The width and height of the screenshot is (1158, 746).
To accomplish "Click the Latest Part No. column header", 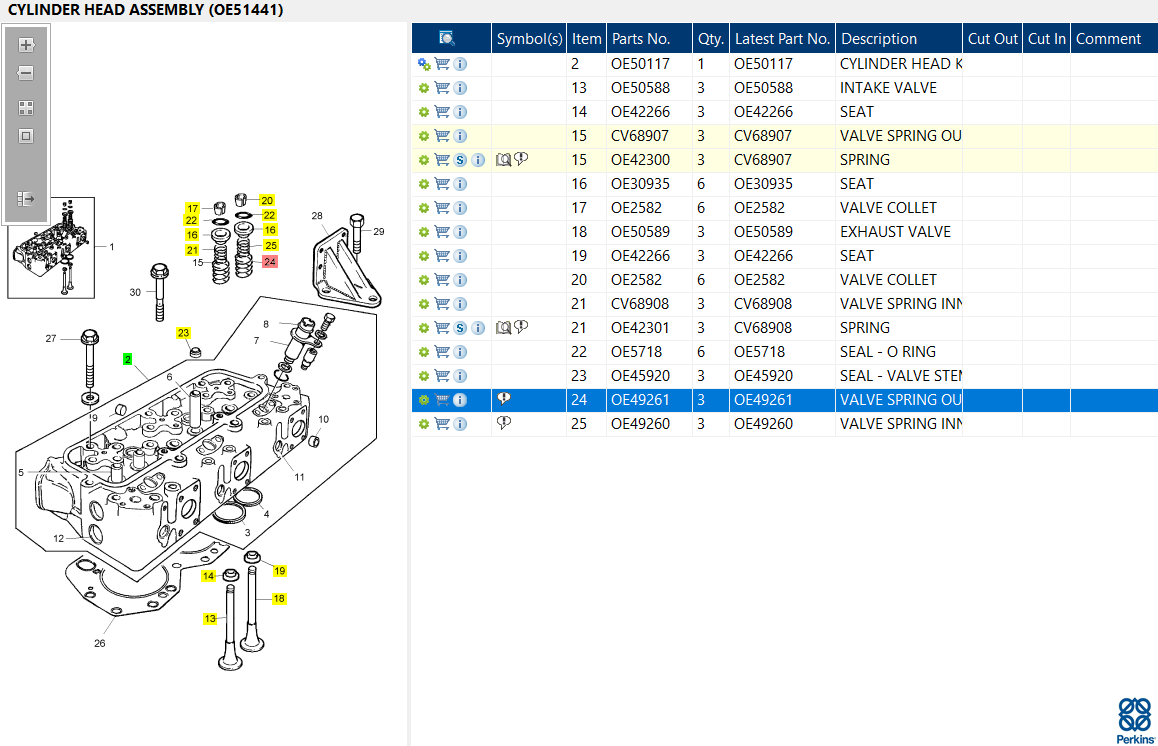I will coord(782,38).
